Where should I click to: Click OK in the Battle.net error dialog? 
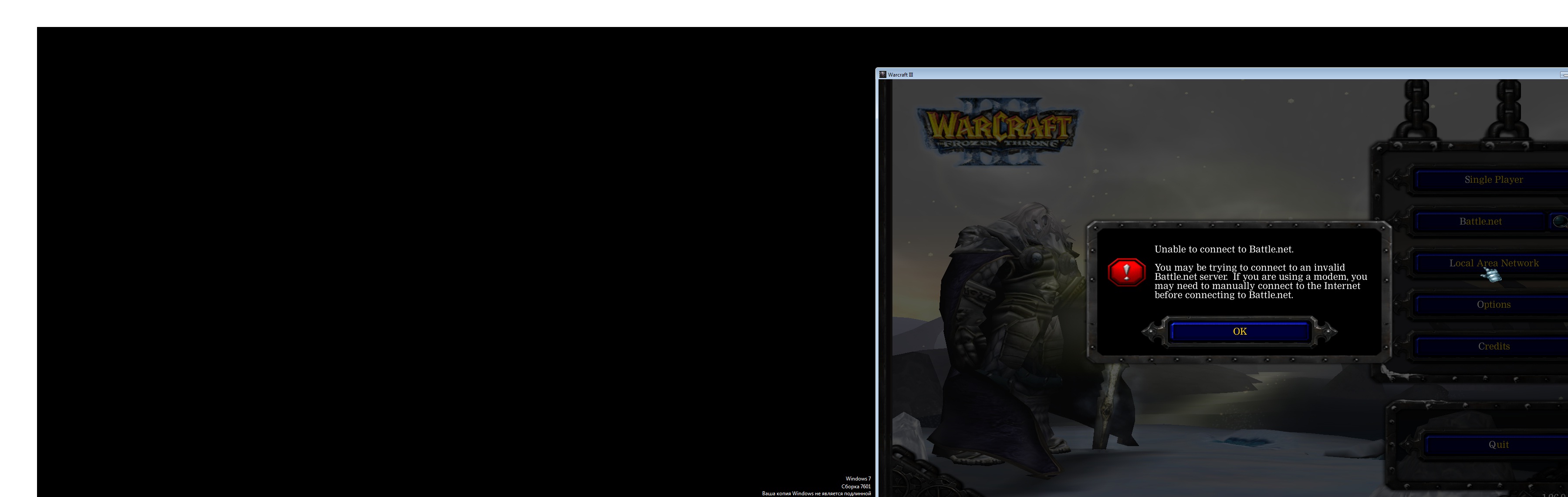1239,332
